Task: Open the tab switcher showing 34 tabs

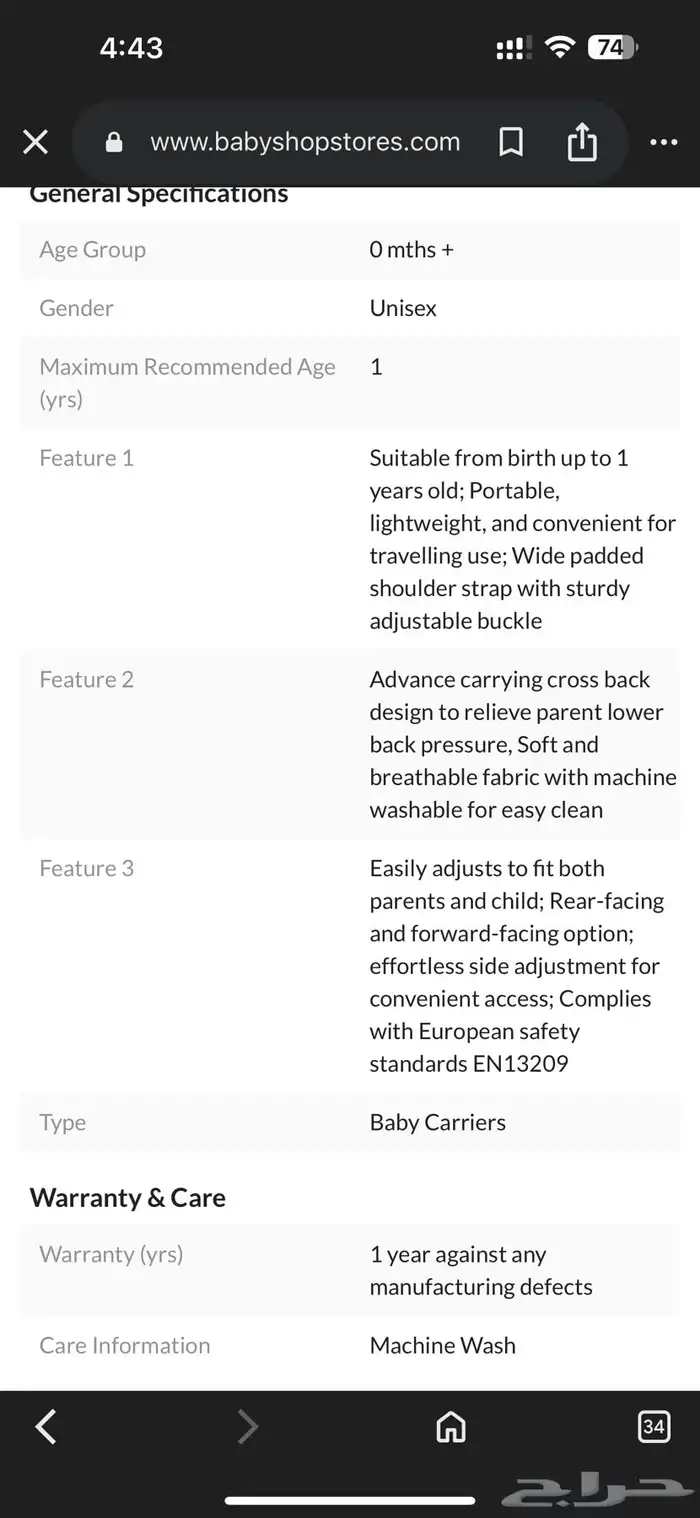Action: (654, 1426)
